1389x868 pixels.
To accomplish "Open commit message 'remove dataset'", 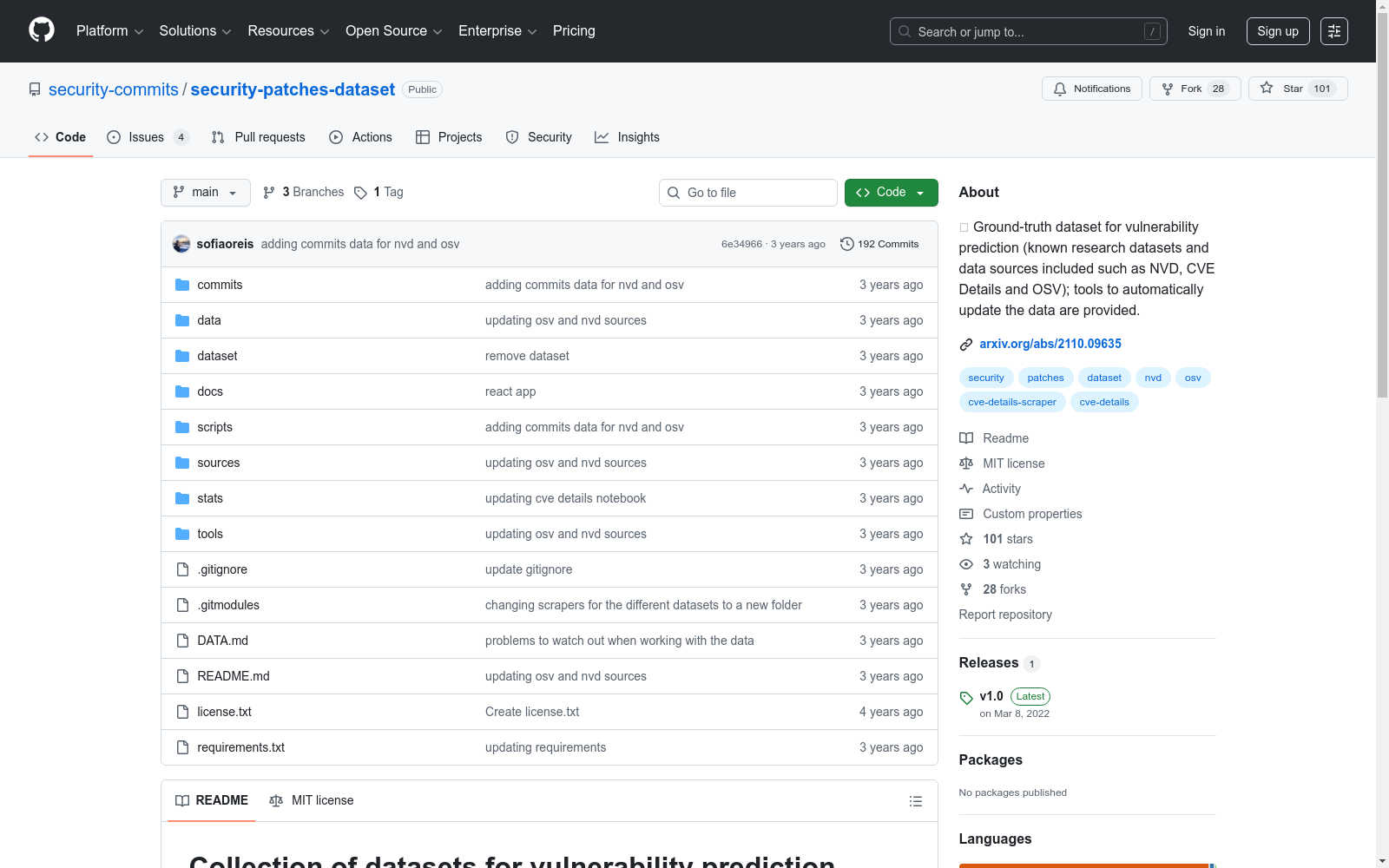I will pos(527,356).
